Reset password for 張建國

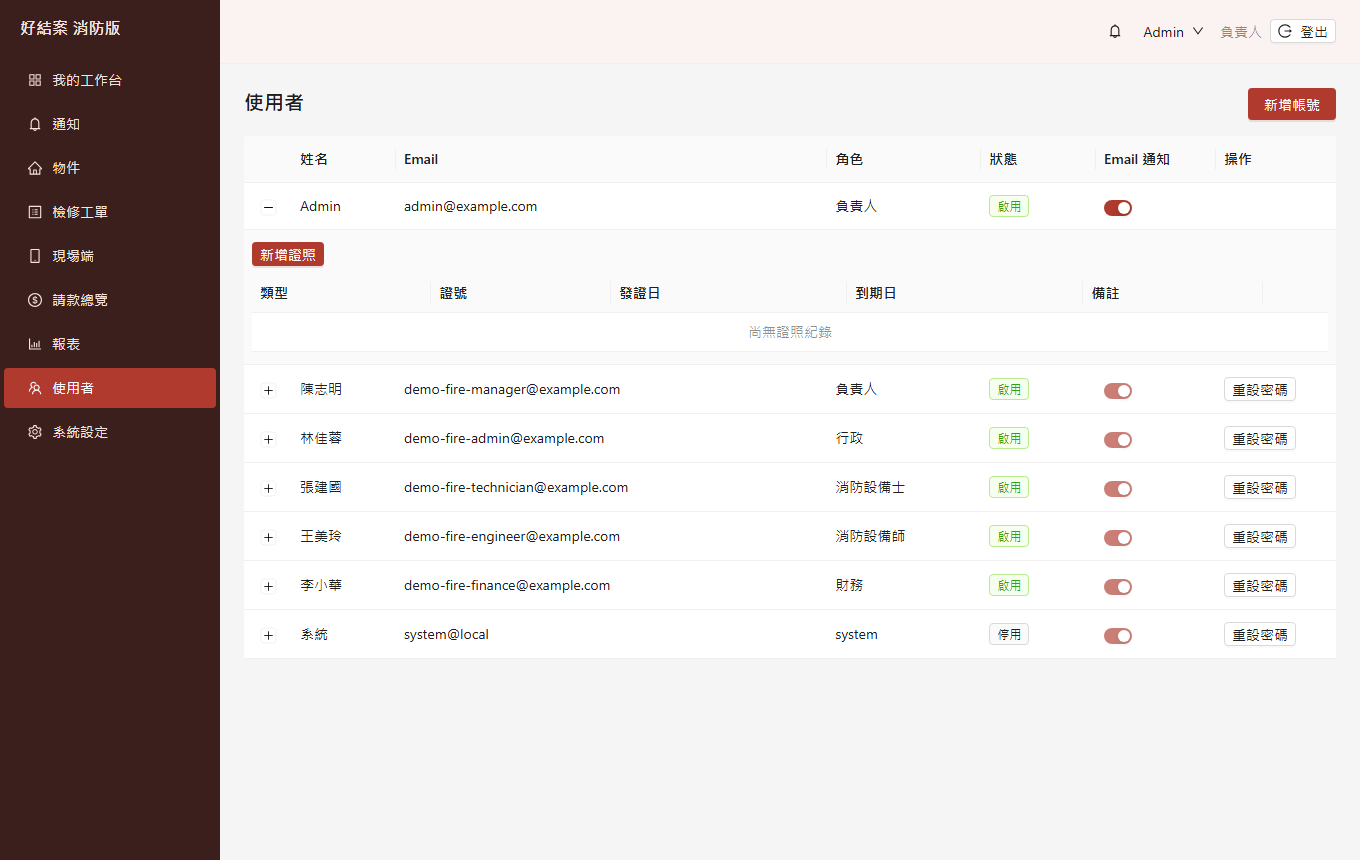pos(1260,487)
